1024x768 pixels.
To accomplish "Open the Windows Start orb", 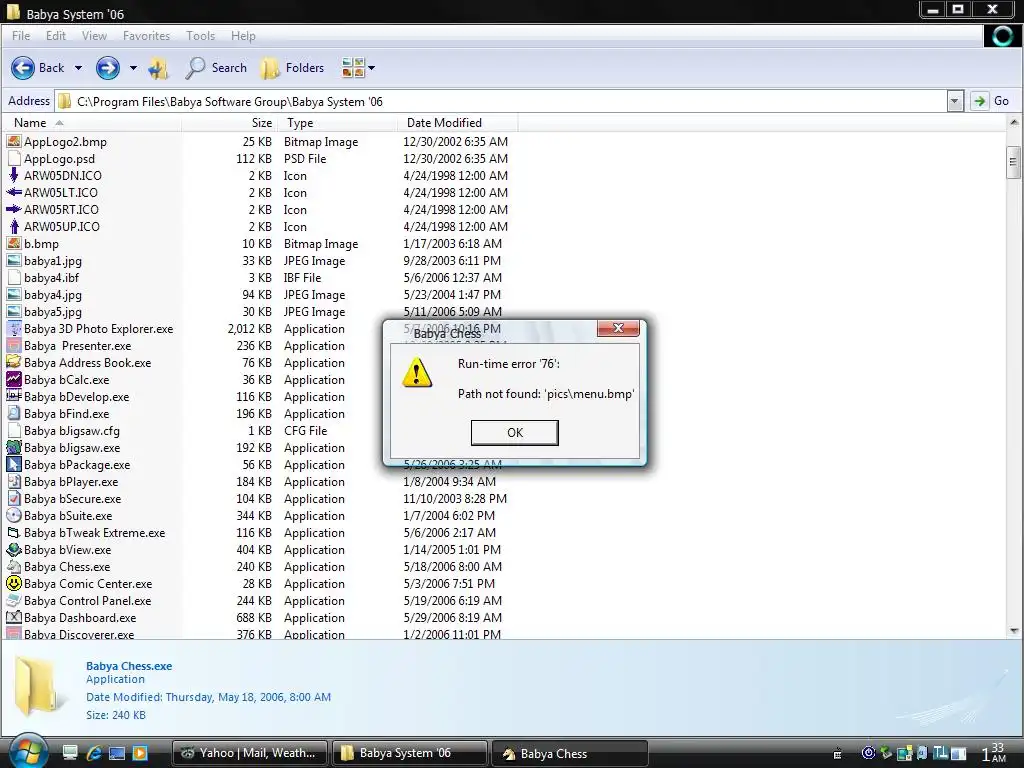I will (27, 751).
